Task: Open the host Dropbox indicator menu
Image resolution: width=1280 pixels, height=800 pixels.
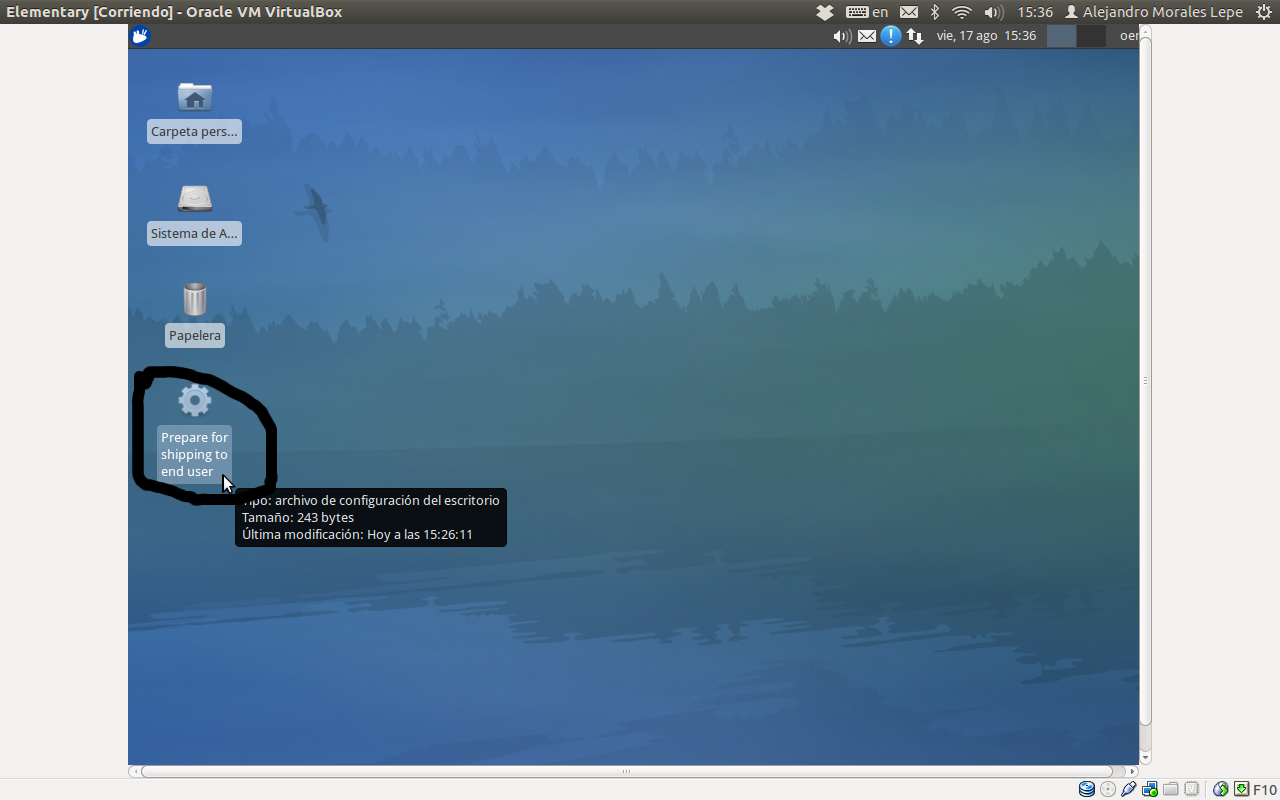Action: (825, 12)
